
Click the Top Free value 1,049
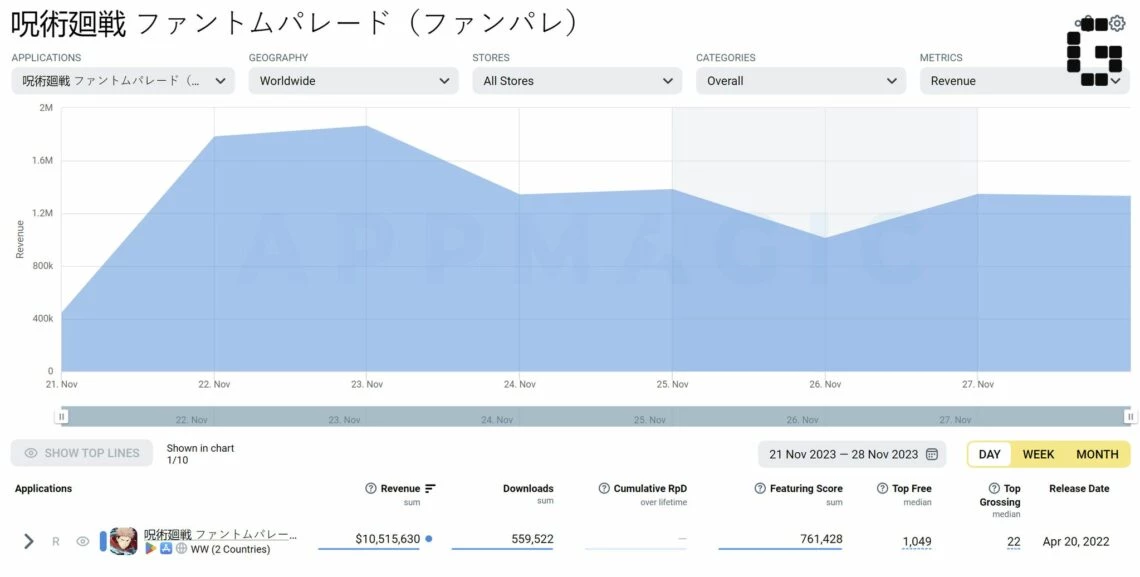point(917,541)
